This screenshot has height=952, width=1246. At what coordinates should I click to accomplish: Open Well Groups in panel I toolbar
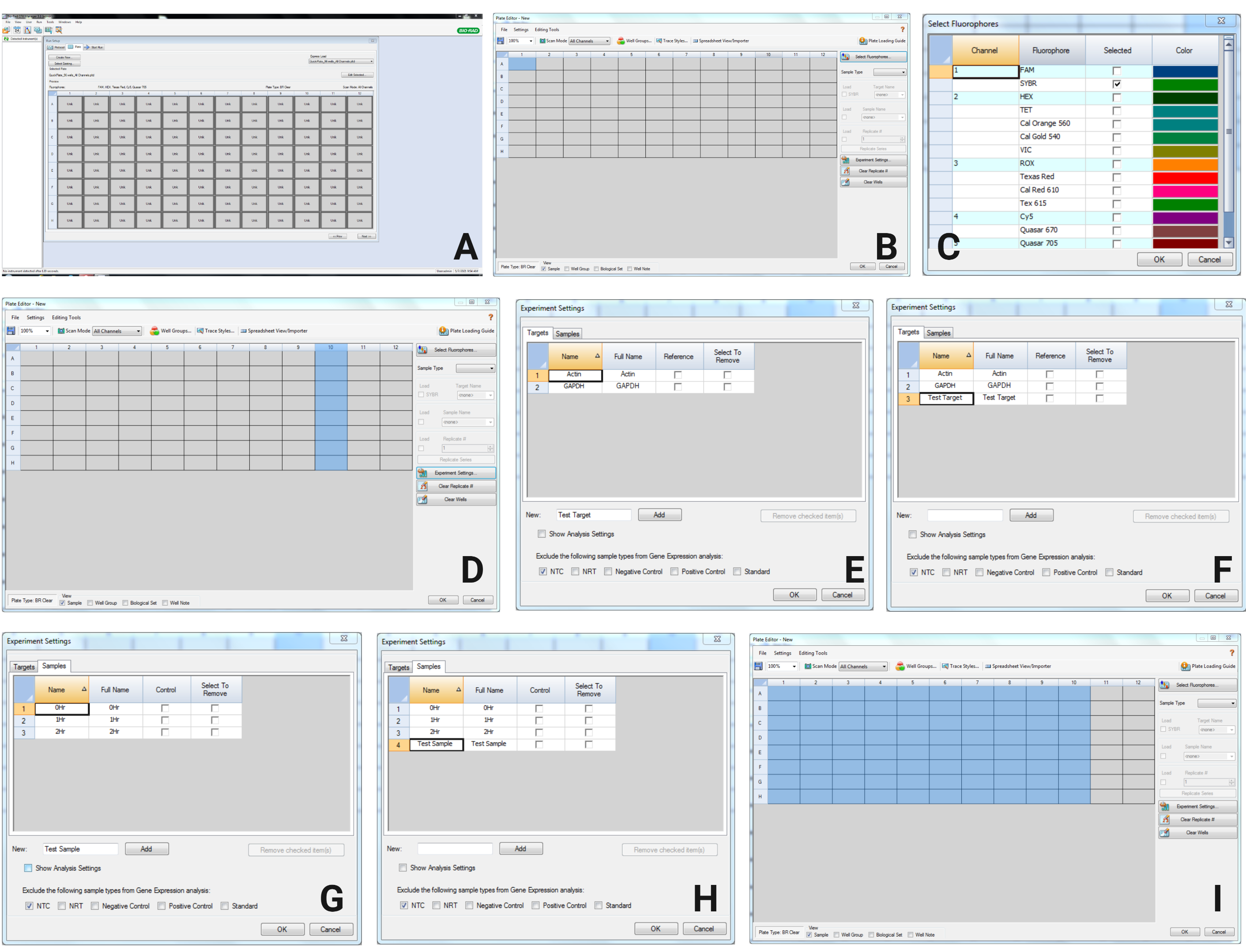coord(916,666)
